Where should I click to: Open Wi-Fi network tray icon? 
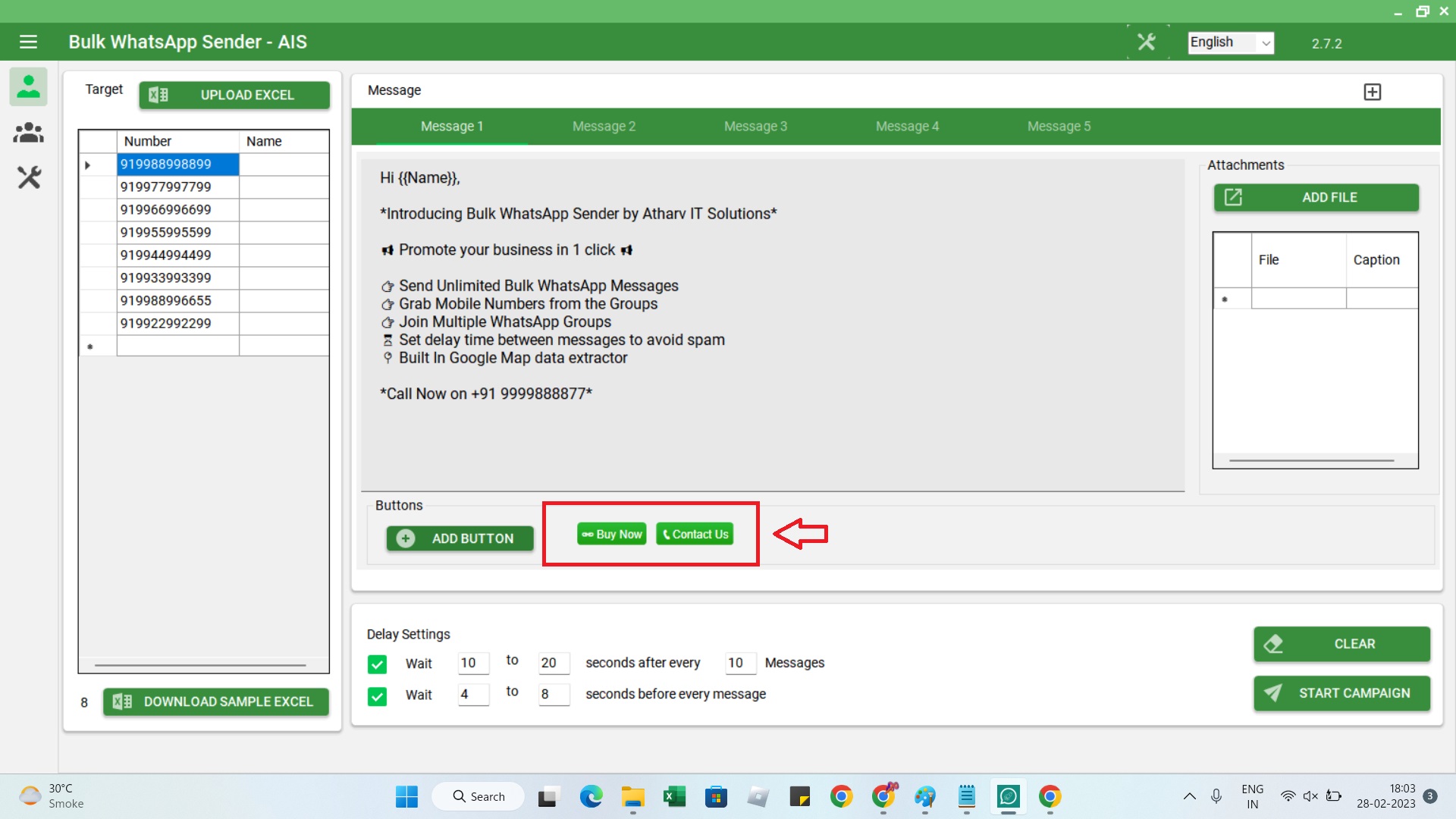[1288, 796]
